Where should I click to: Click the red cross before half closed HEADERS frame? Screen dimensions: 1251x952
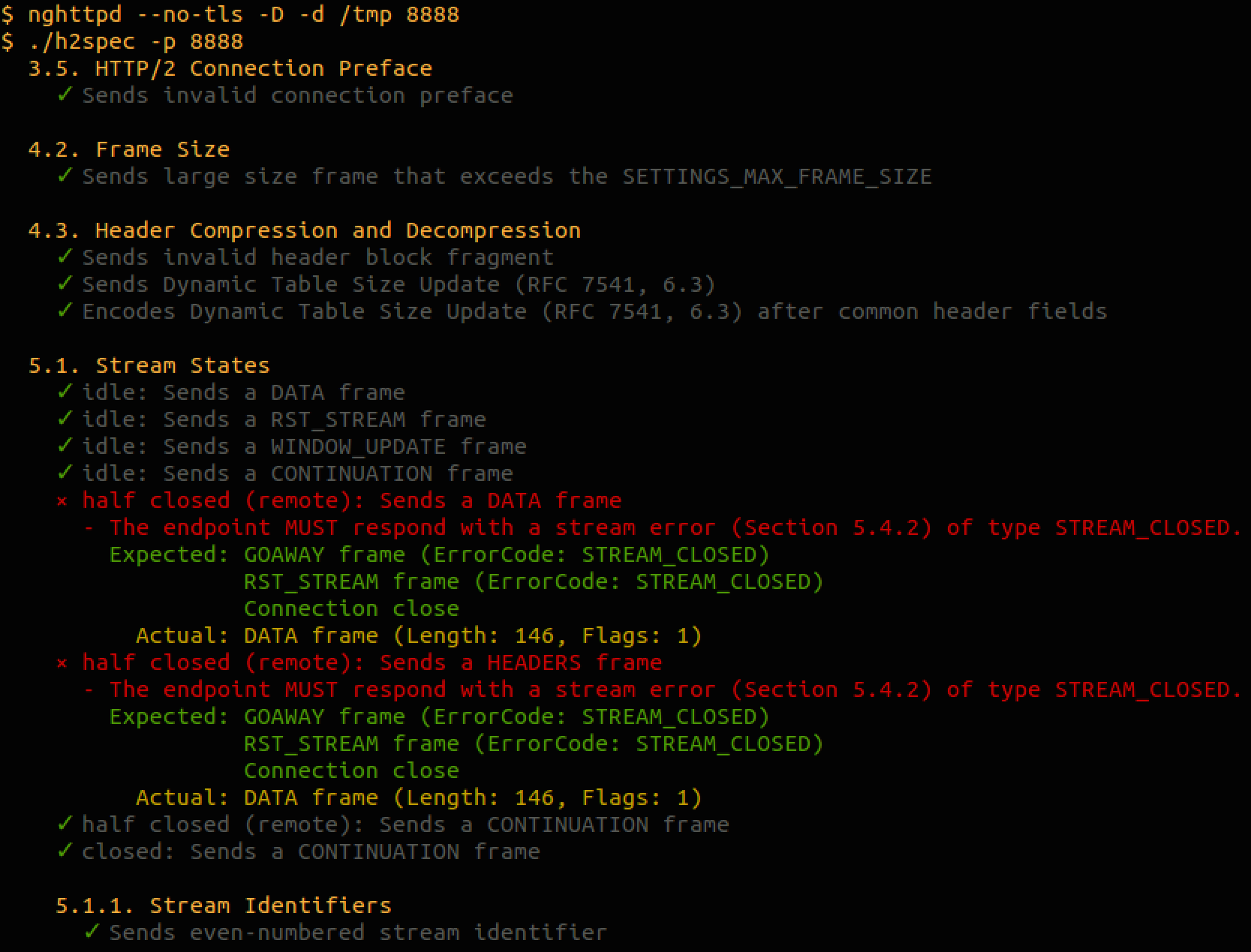[x=62, y=663]
